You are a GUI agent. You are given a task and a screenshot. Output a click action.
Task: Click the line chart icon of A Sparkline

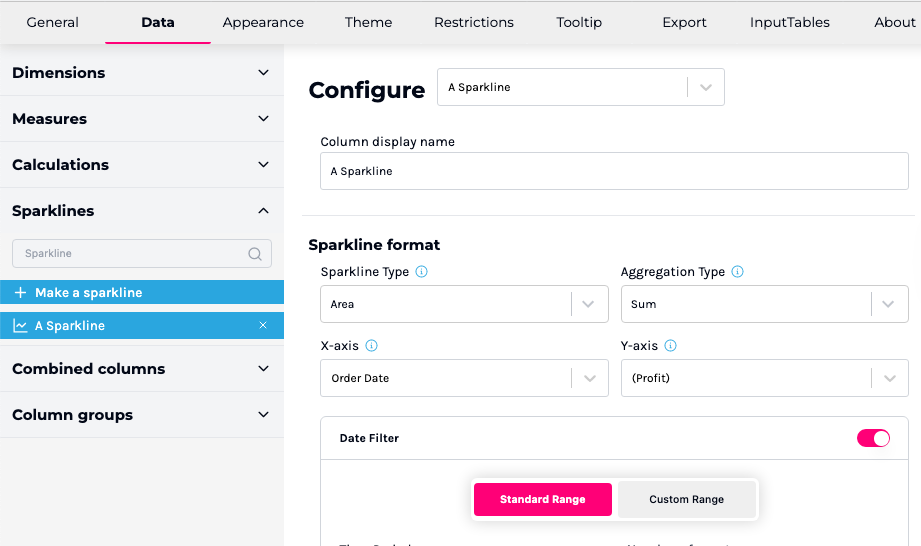click(20, 326)
